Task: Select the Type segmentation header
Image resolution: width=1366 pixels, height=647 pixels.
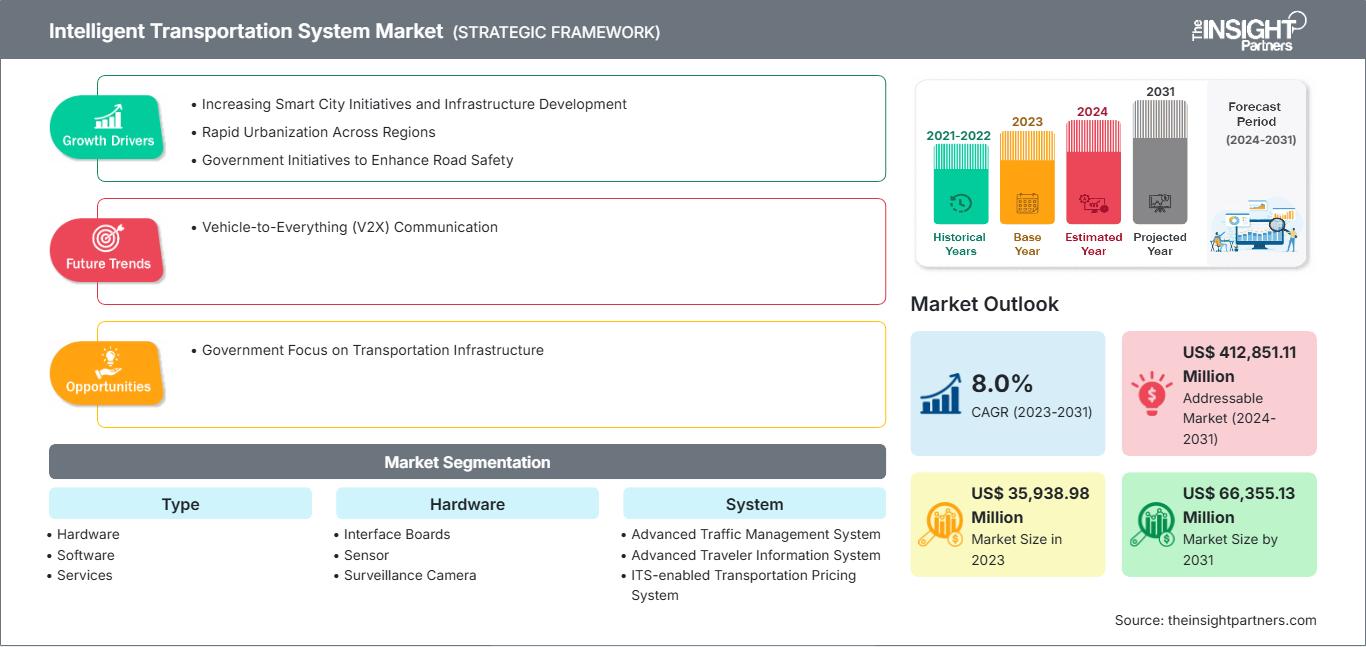Action: [x=180, y=504]
